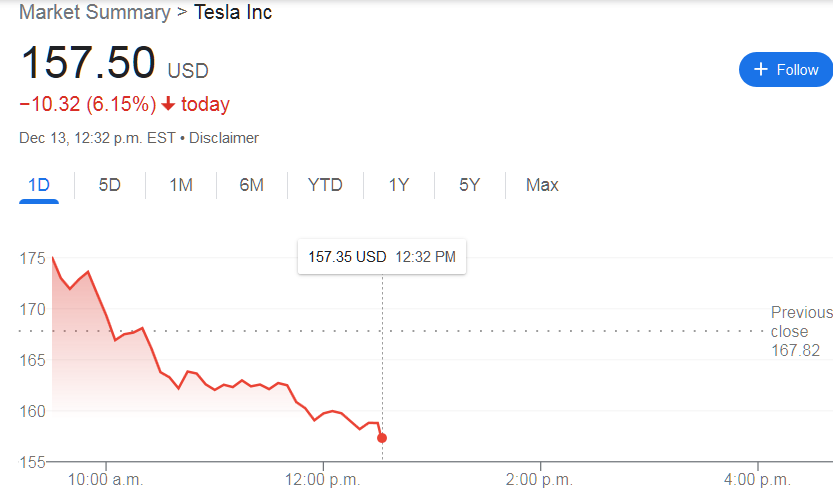
Task: Open the YTD chart view
Action: pyautogui.click(x=325, y=185)
